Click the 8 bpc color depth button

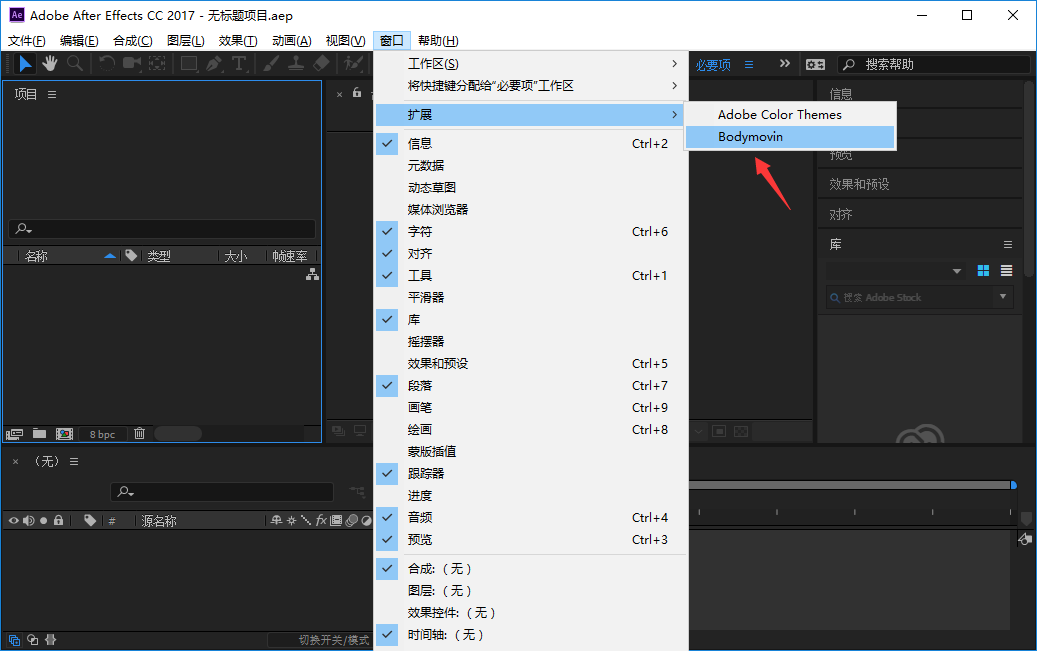pos(103,434)
